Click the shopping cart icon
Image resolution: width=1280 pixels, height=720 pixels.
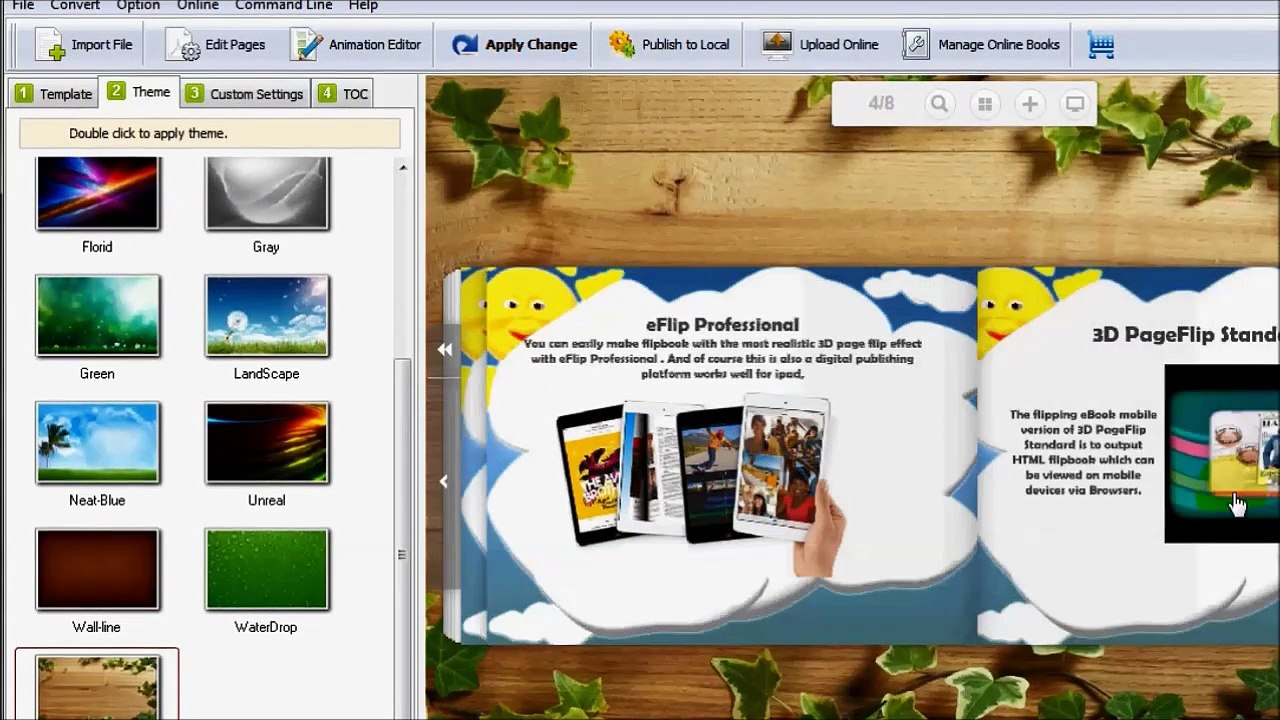pos(1101,45)
